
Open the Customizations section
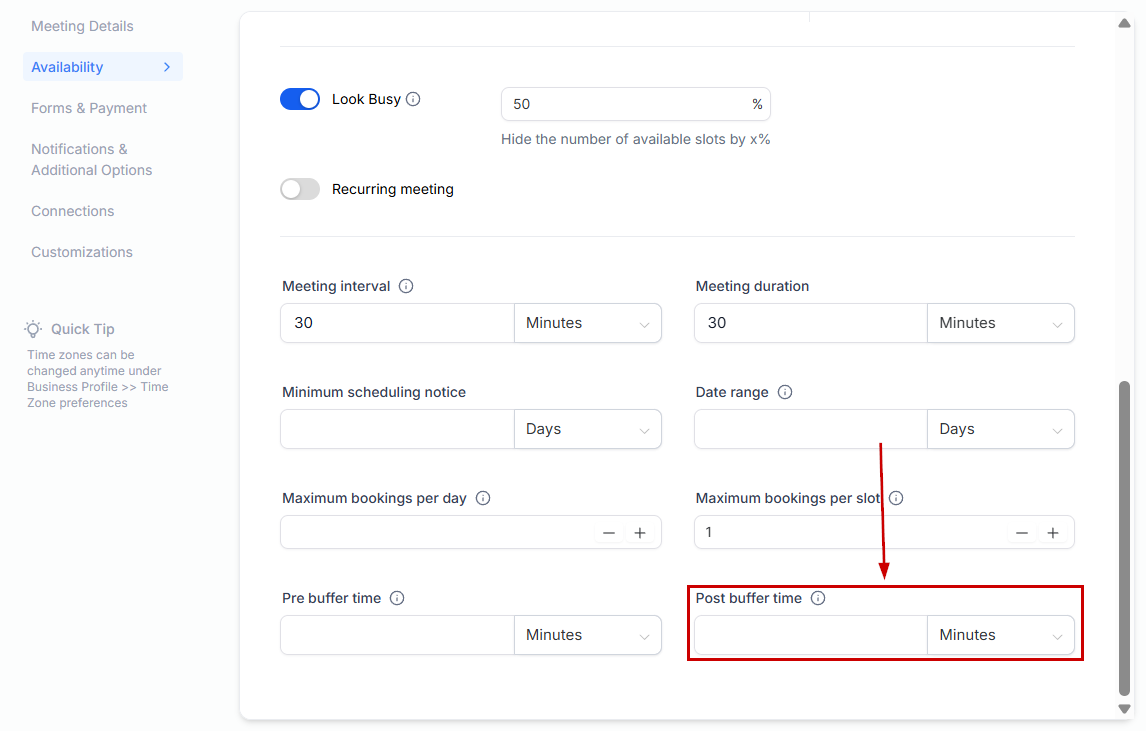tap(82, 252)
